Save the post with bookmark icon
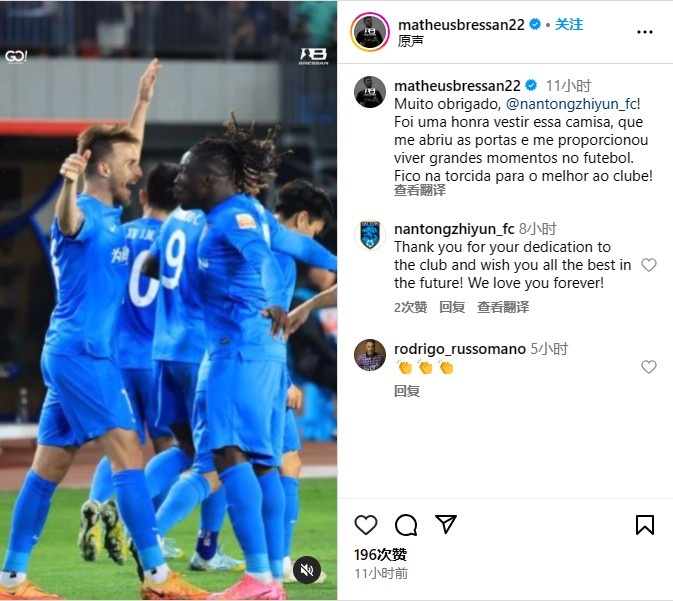673x601 pixels. [645, 525]
